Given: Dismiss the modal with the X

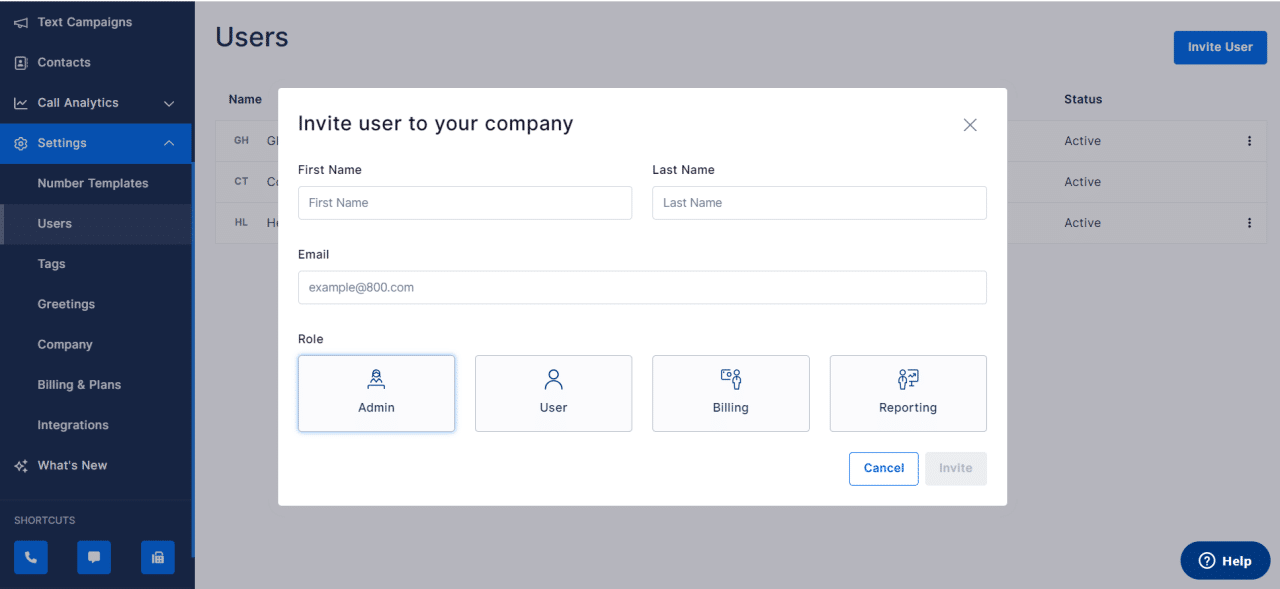Looking at the screenshot, I should (x=969, y=124).
